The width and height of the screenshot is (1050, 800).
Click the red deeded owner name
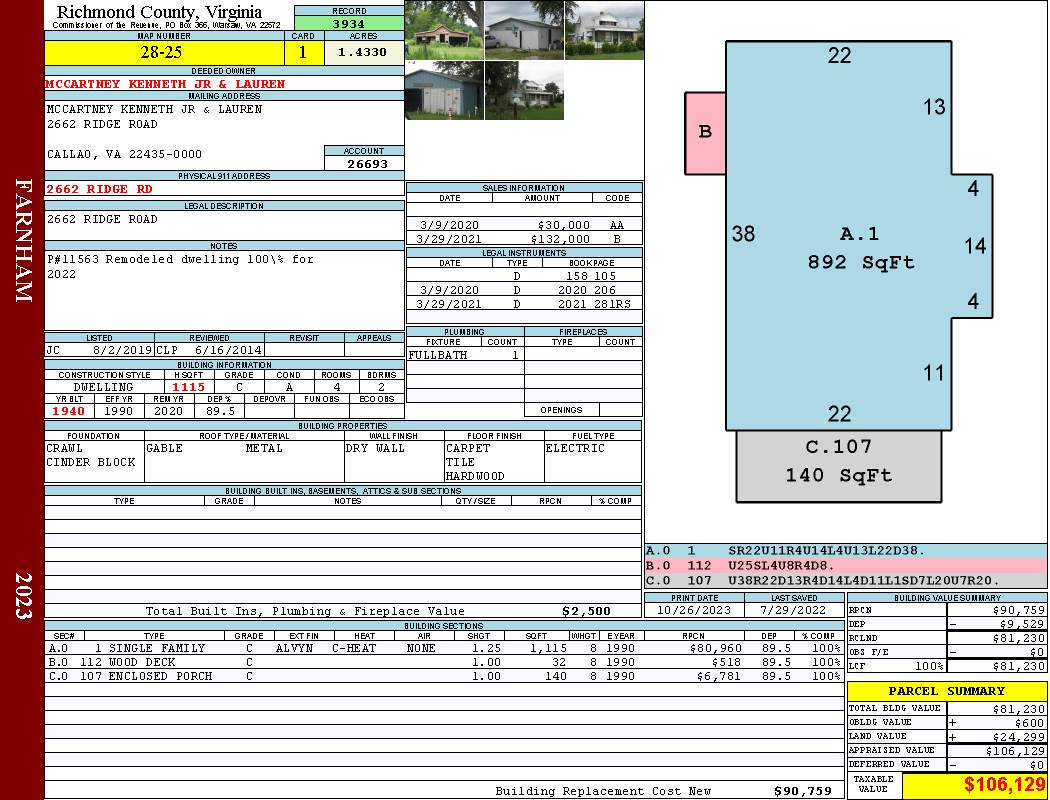click(x=165, y=84)
